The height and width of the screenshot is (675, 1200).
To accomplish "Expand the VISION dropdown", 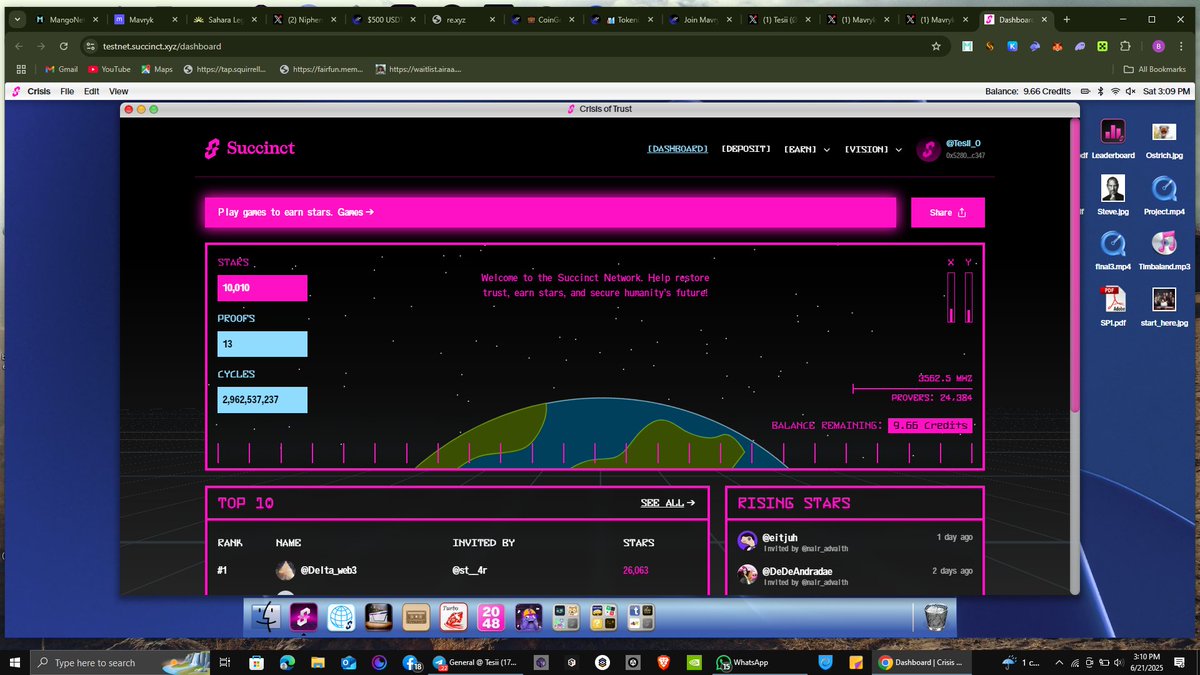I will [x=873, y=149].
